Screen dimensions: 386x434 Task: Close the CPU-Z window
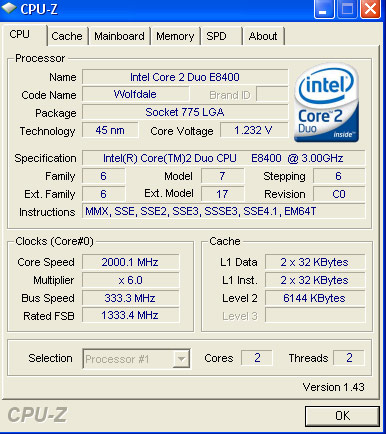point(371,9)
